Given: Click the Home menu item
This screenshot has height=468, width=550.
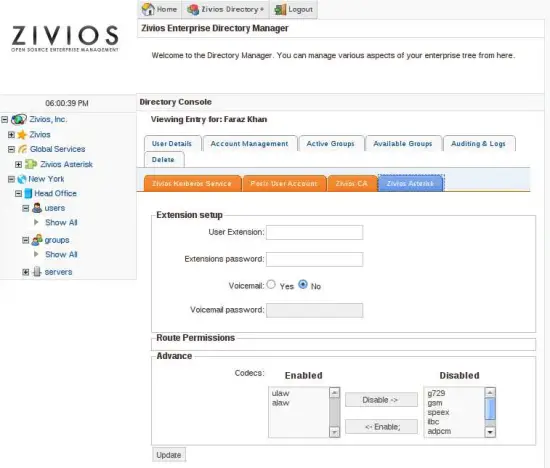Looking at the screenshot, I should tap(160, 9).
